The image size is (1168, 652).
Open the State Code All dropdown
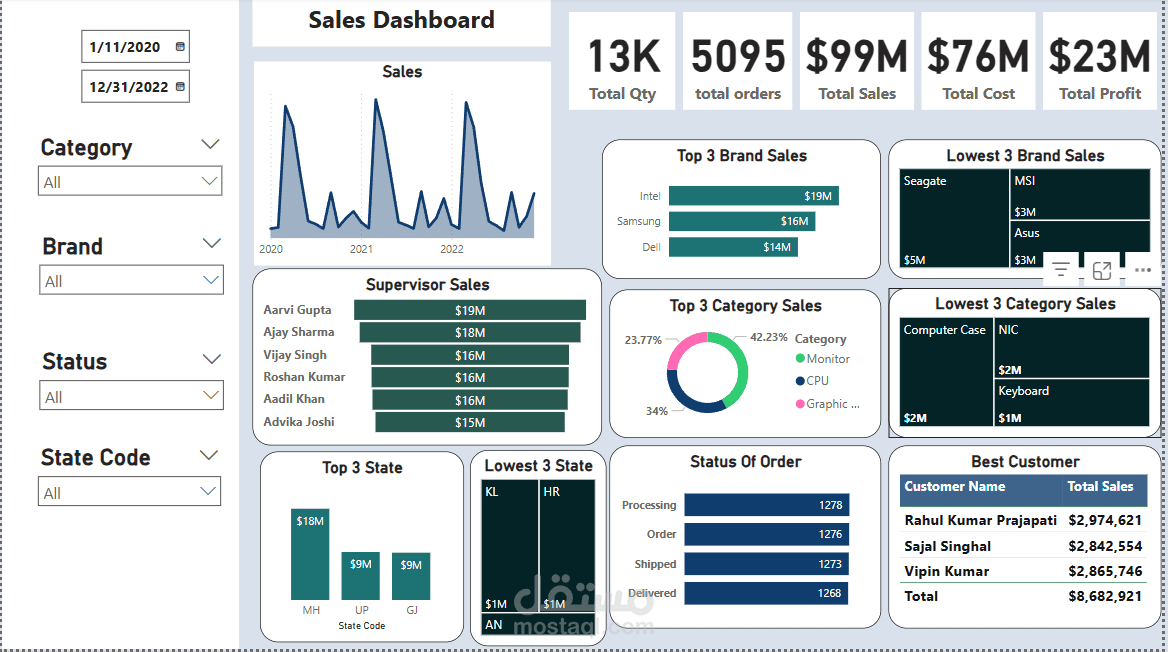(130, 492)
